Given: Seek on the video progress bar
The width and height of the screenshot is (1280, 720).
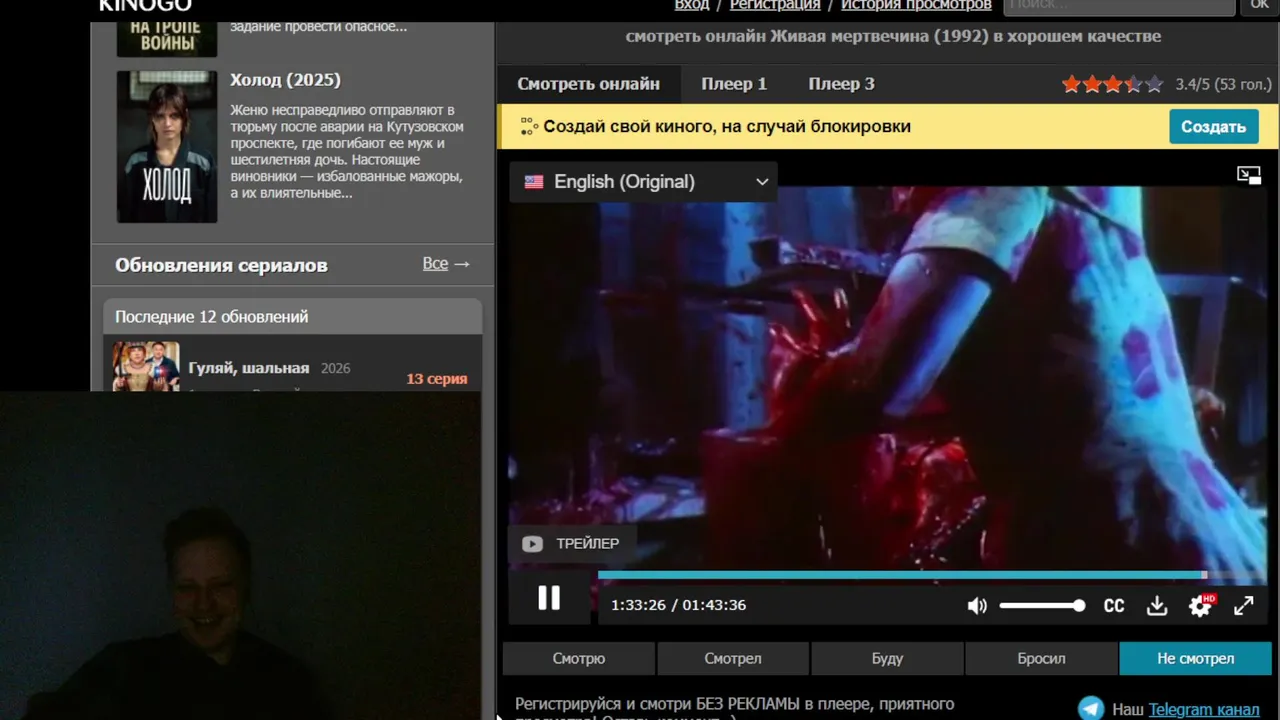Looking at the screenshot, I should (x=932, y=575).
